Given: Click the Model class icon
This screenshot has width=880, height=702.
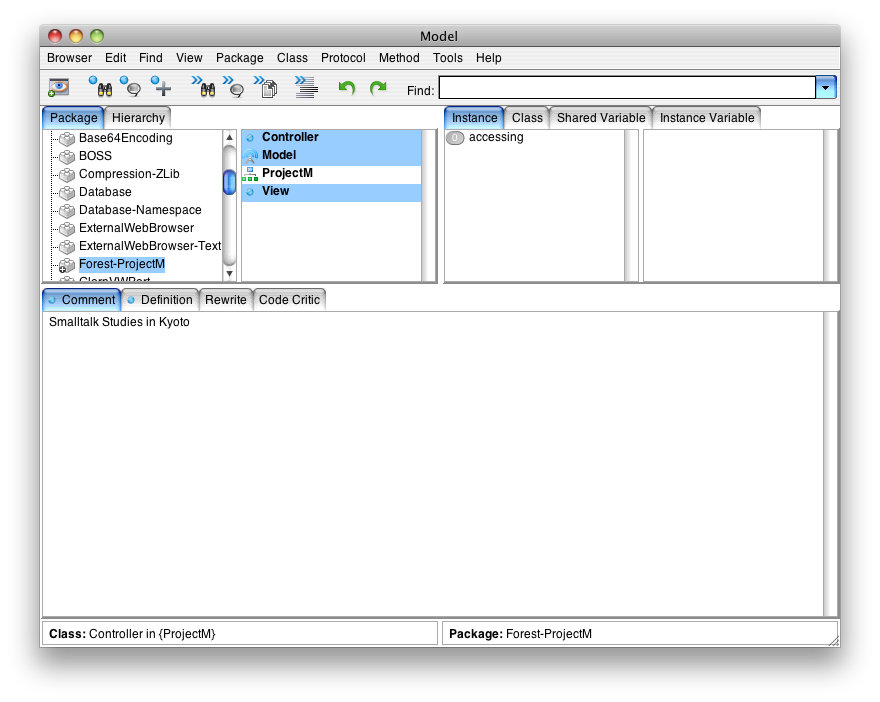Looking at the screenshot, I should pos(250,155).
